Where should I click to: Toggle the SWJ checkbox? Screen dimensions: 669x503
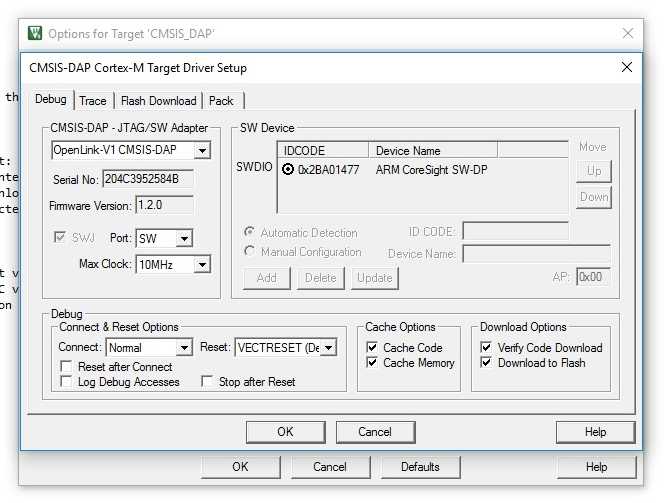(x=60, y=237)
